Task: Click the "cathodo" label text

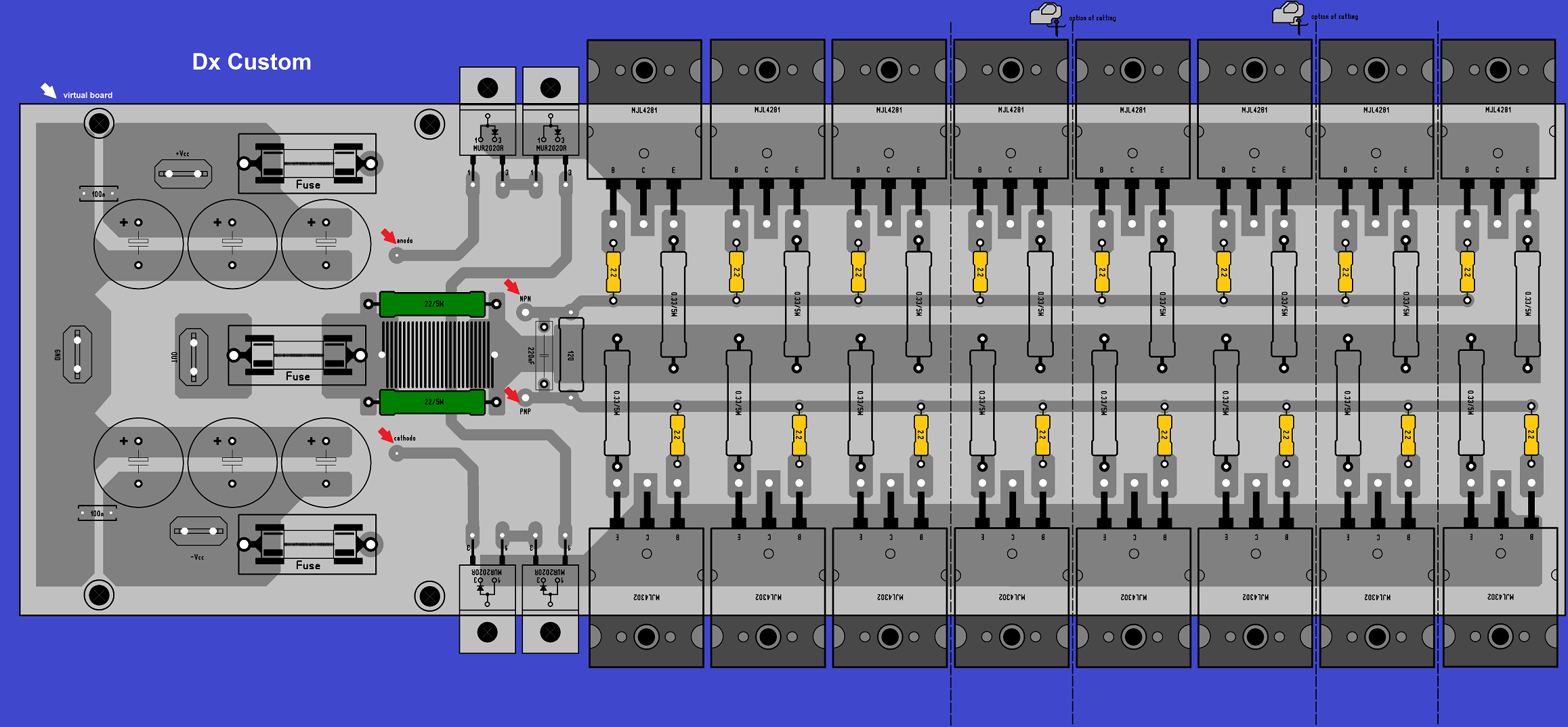Action: [x=405, y=438]
